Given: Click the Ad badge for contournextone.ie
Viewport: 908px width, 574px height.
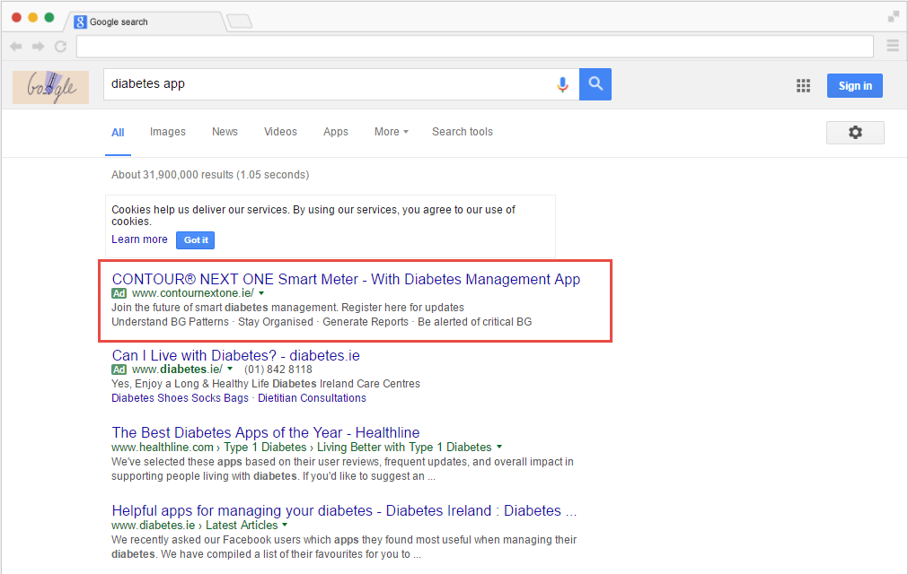Looking at the screenshot, I should (x=119, y=293).
